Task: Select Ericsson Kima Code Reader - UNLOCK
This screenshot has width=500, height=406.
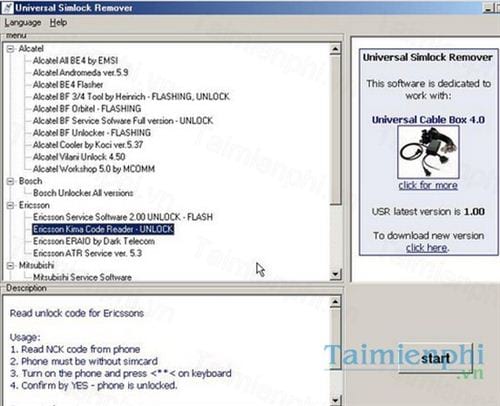Action: pyautogui.click(x=103, y=229)
